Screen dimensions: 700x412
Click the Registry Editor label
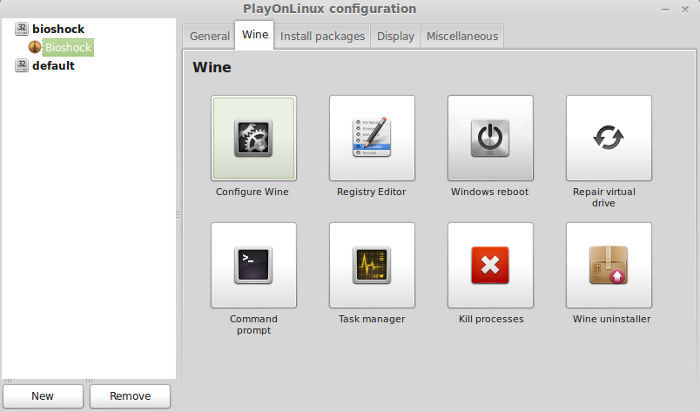pyautogui.click(x=371, y=192)
